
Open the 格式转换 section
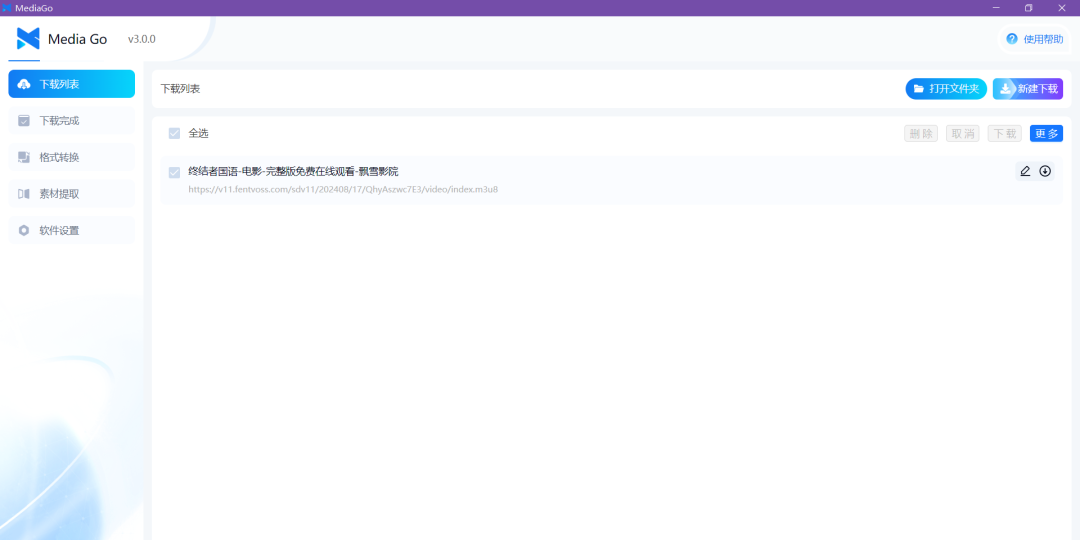click(72, 157)
